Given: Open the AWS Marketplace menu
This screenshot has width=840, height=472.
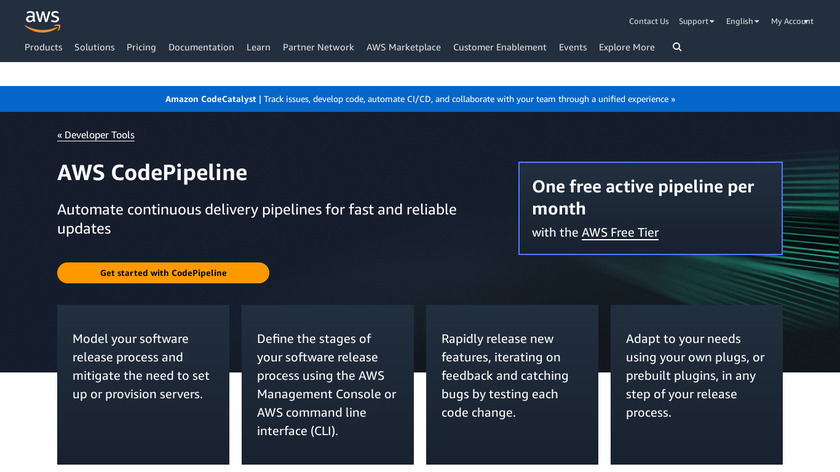Looking at the screenshot, I should coord(403,47).
